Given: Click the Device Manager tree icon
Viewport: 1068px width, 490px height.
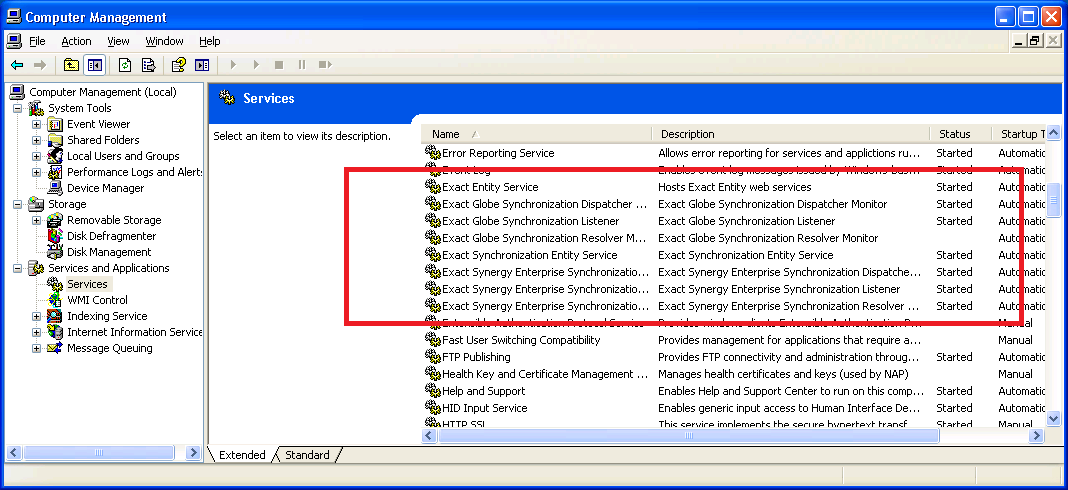Looking at the screenshot, I should click(56, 188).
